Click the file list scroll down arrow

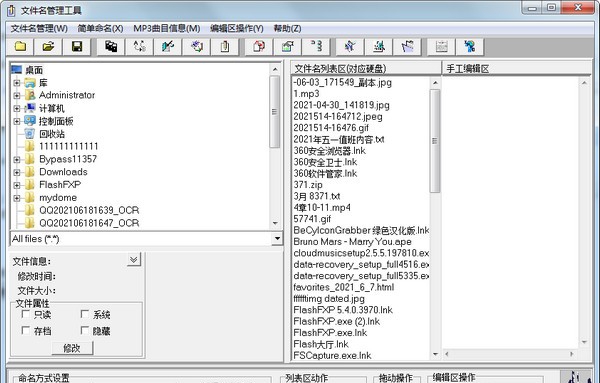[435, 354]
